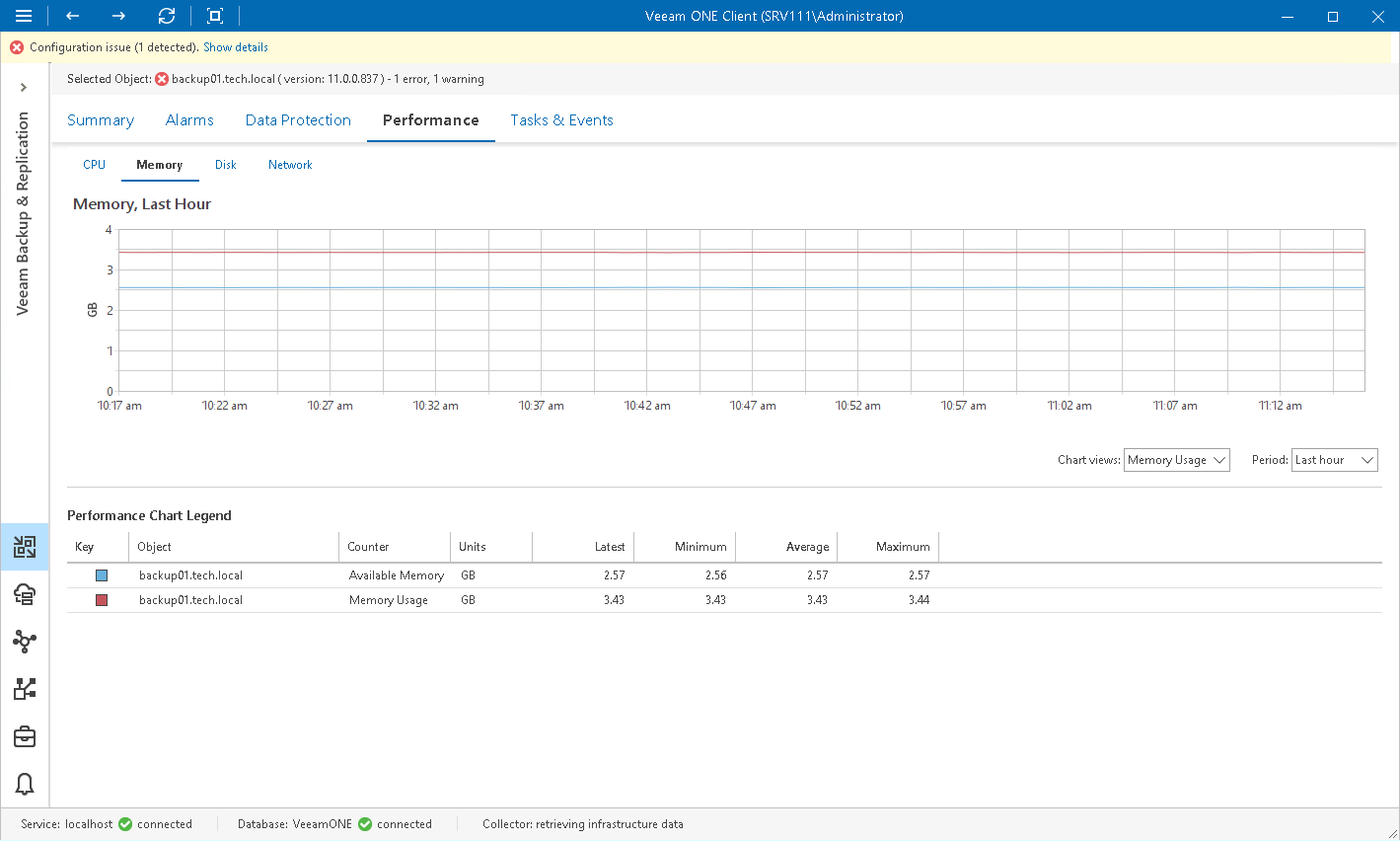Click the Performance Chart Legend heading
This screenshot has height=841, width=1400.
point(149,515)
